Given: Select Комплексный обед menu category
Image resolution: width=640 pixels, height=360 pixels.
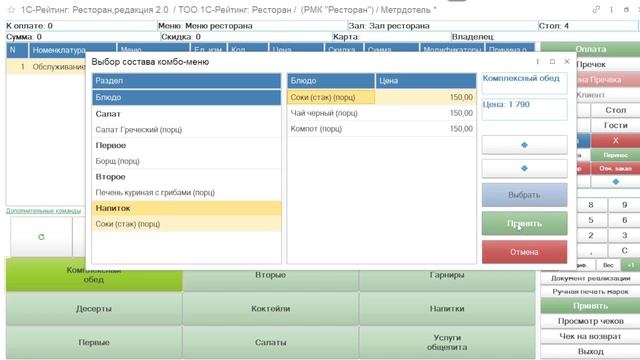Looking at the screenshot, I should [x=94, y=275].
